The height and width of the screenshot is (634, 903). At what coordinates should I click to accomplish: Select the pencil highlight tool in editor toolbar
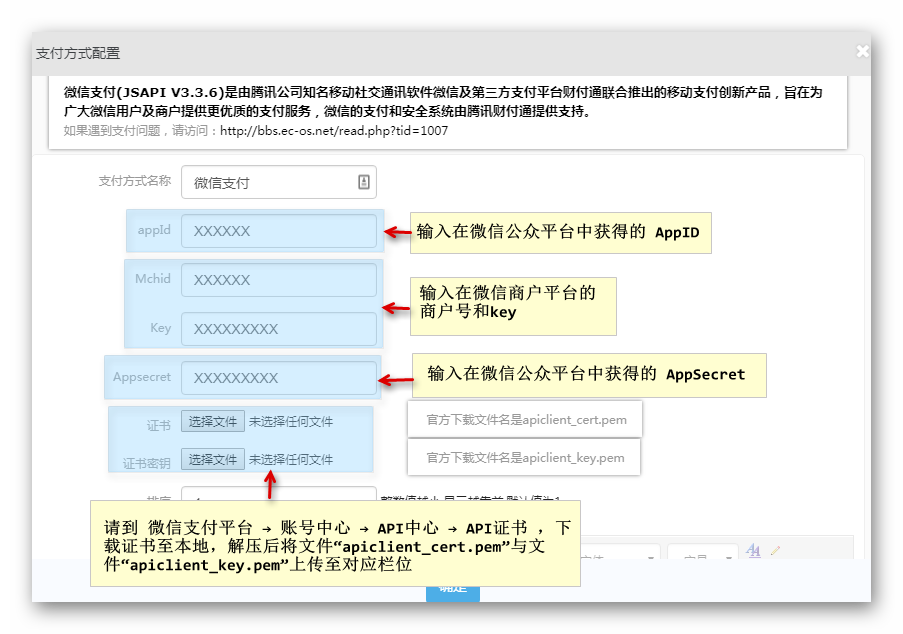775,551
